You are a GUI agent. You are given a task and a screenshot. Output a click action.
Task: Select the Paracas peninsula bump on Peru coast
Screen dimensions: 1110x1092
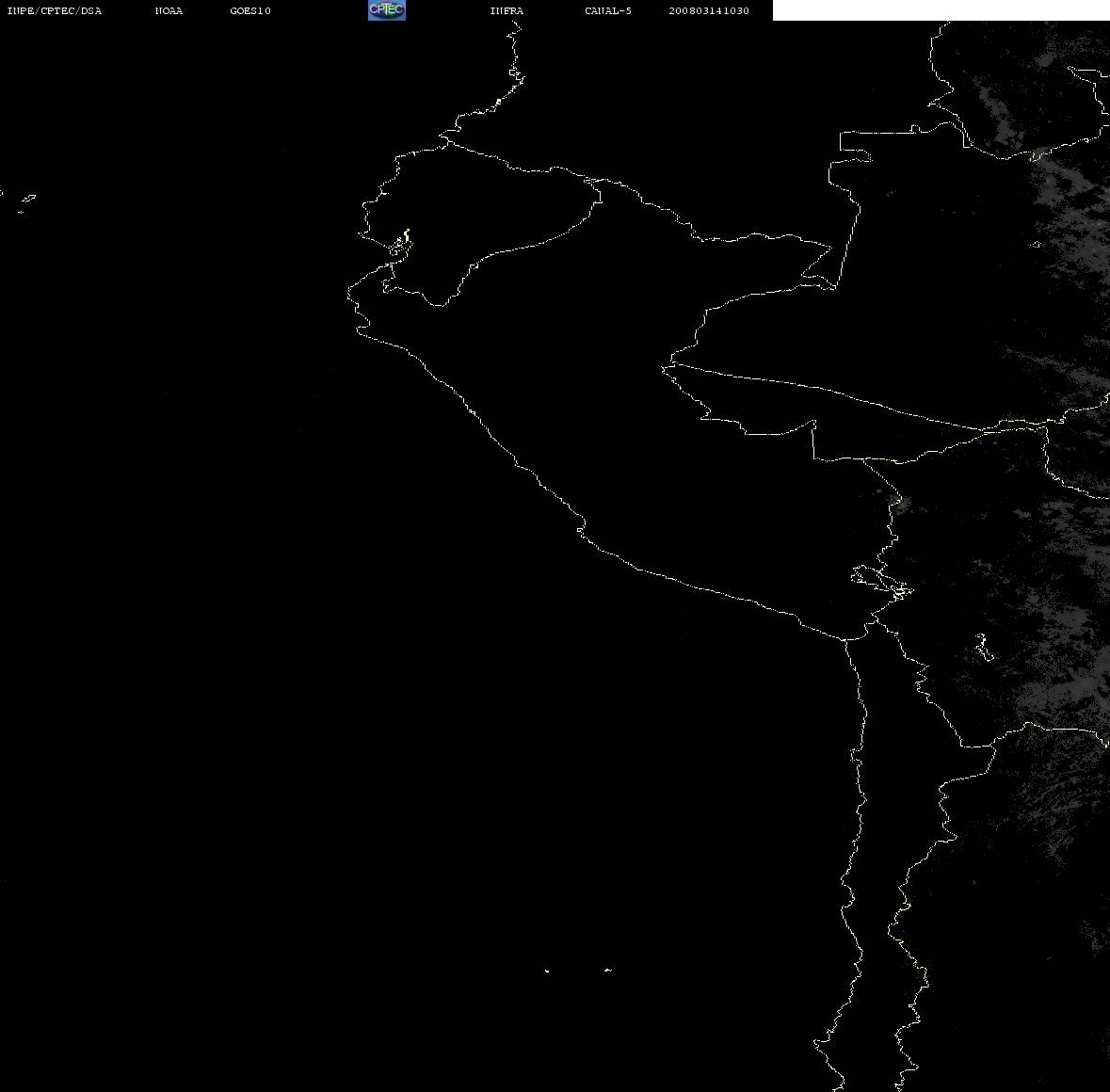[581, 527]
